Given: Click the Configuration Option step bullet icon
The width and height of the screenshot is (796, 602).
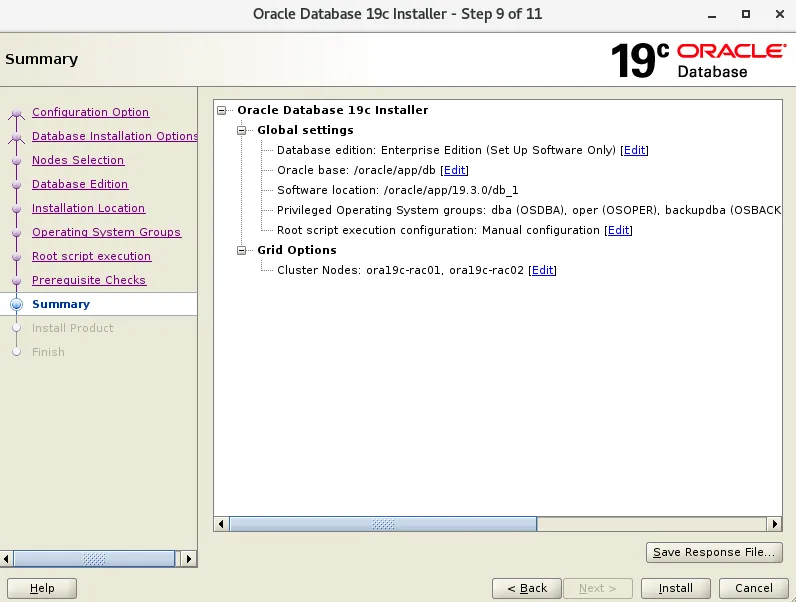Looking at the screenshot, I should point(17,113).
